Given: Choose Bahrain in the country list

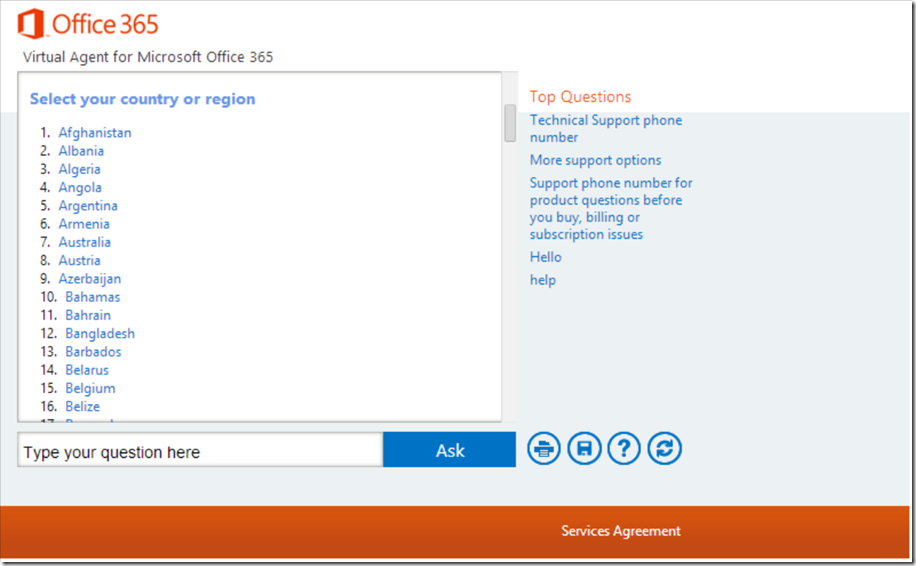Looking at the screenshot, I should point(88,315).
